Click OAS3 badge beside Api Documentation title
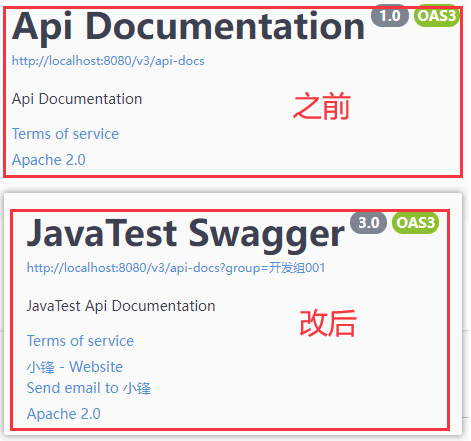 [x=437, y=16]
